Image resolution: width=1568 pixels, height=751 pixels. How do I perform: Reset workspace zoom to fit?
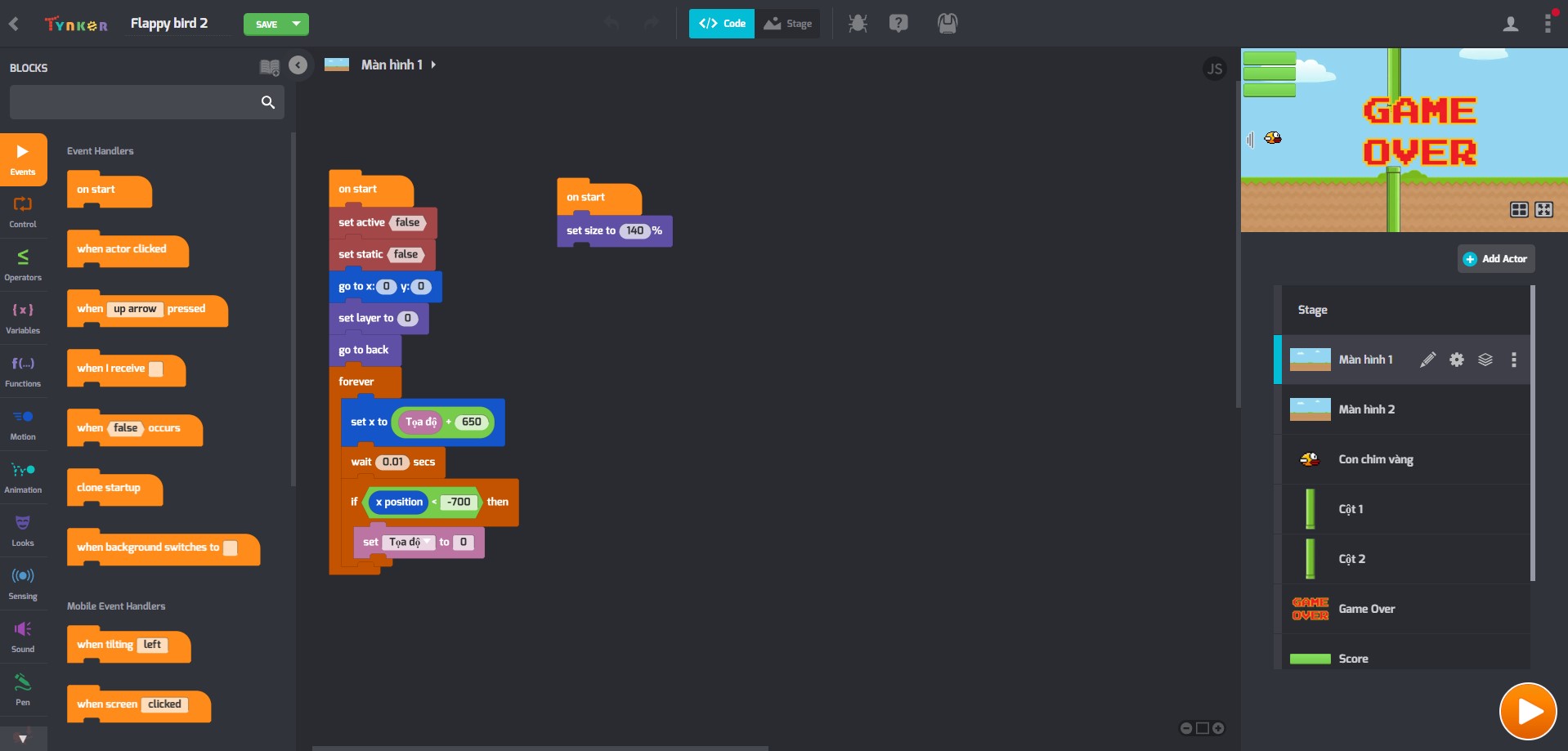(x=1203, y=728)
